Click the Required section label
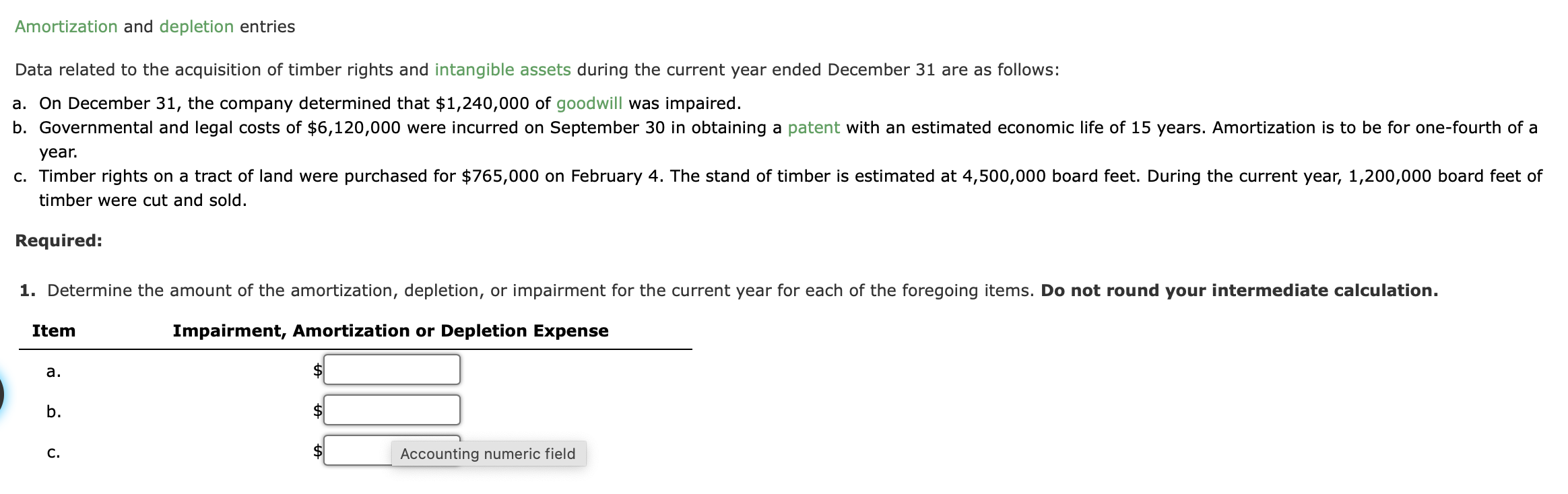This screenshot has width=1568, height=494. [57, 240]
